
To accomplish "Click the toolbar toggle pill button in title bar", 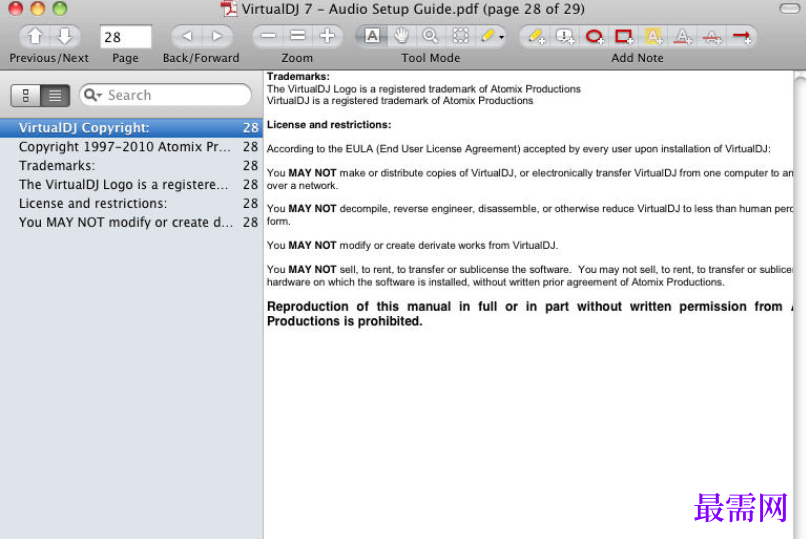I will point(789,9).
